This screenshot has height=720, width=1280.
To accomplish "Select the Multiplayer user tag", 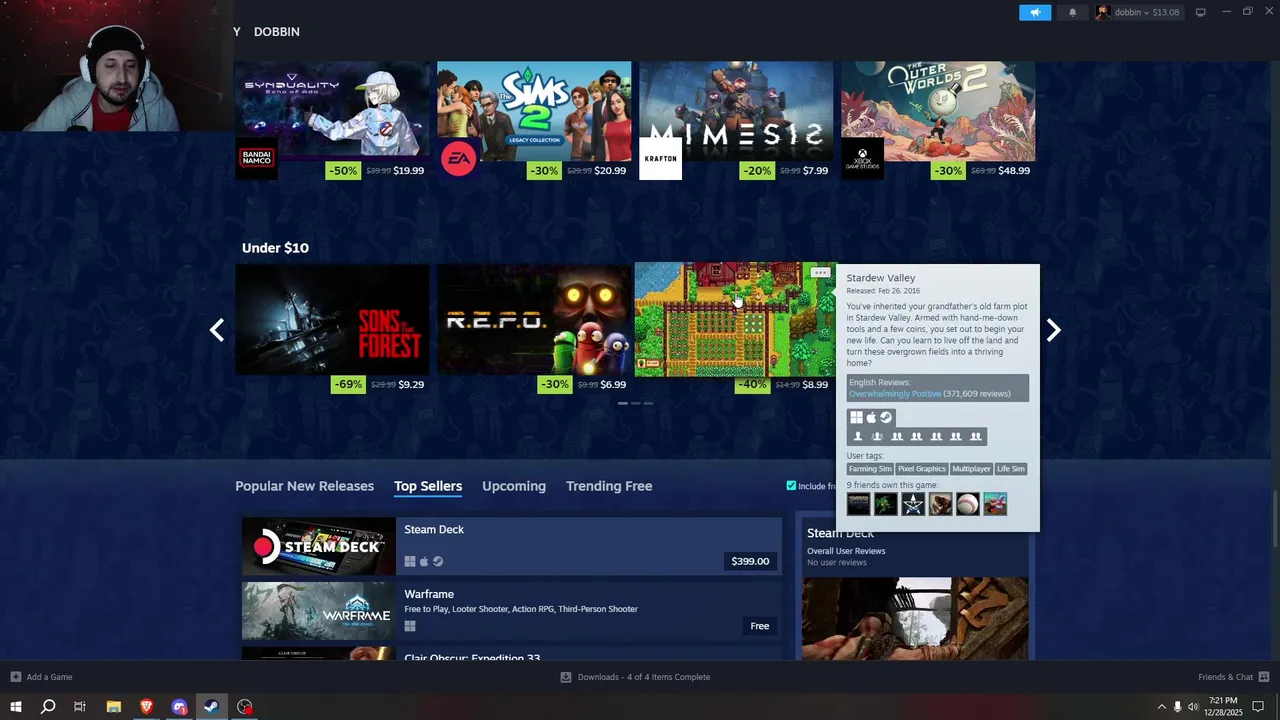I will (x=971, y=469).
